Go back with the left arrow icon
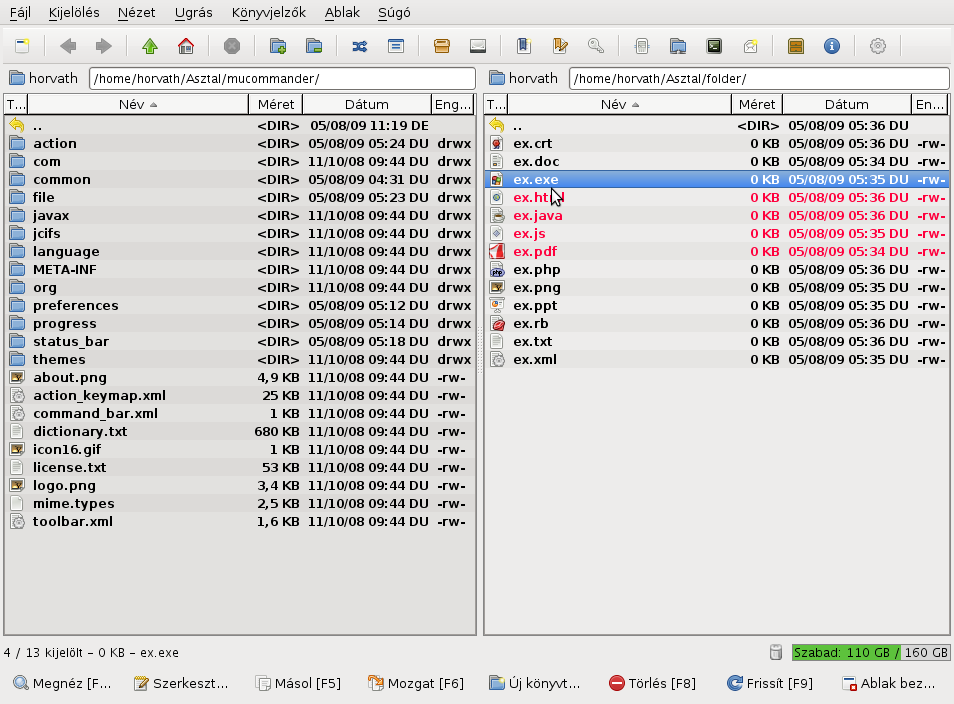The height and width of the screenshot is (704, 954). (68, 46)
